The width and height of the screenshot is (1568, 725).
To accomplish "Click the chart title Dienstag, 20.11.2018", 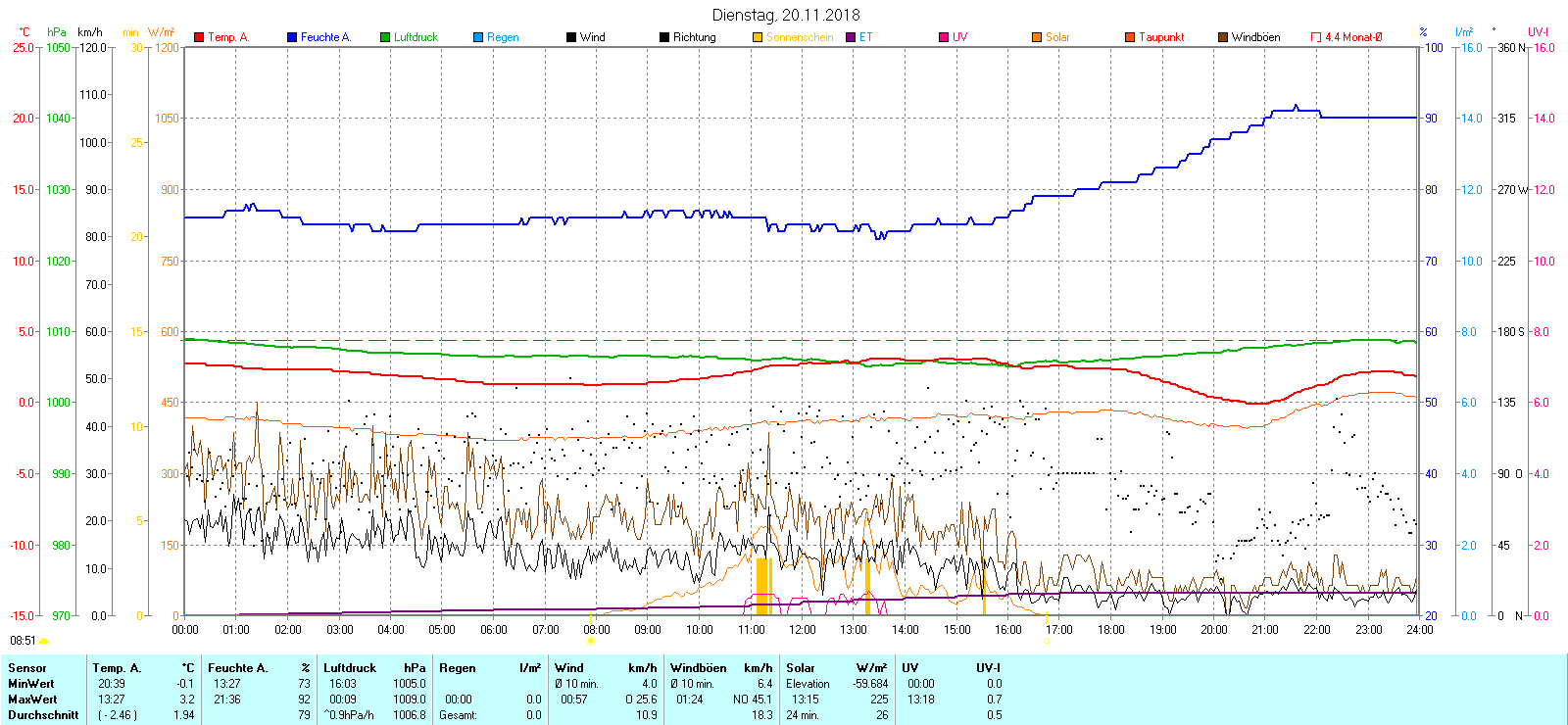I will point(786,15).
